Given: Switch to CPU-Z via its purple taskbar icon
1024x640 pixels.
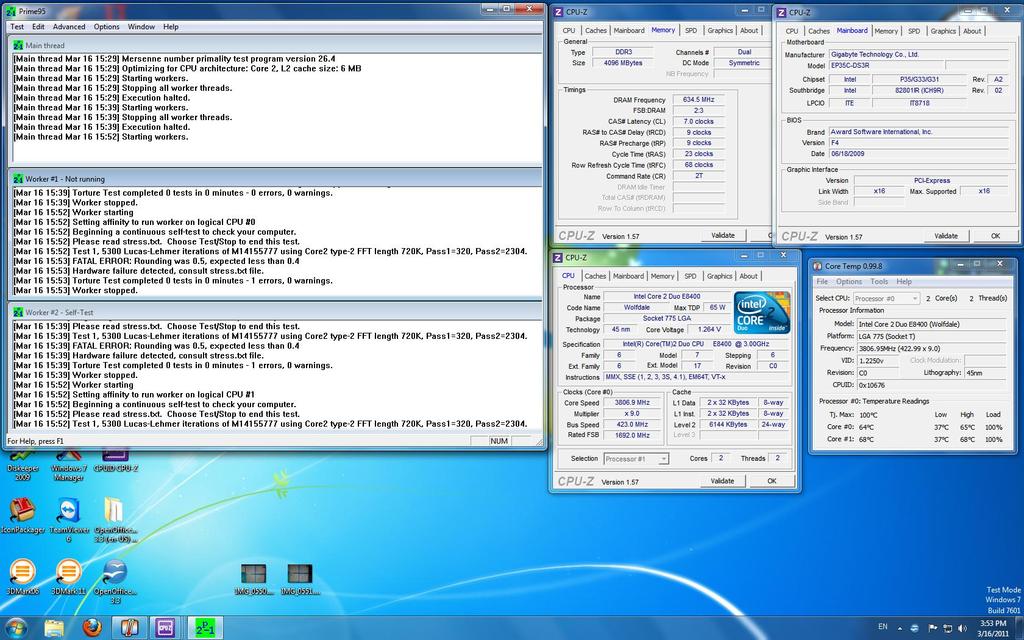Looking at the screenshot, I should pyautogui.click(x=165, y=628).
